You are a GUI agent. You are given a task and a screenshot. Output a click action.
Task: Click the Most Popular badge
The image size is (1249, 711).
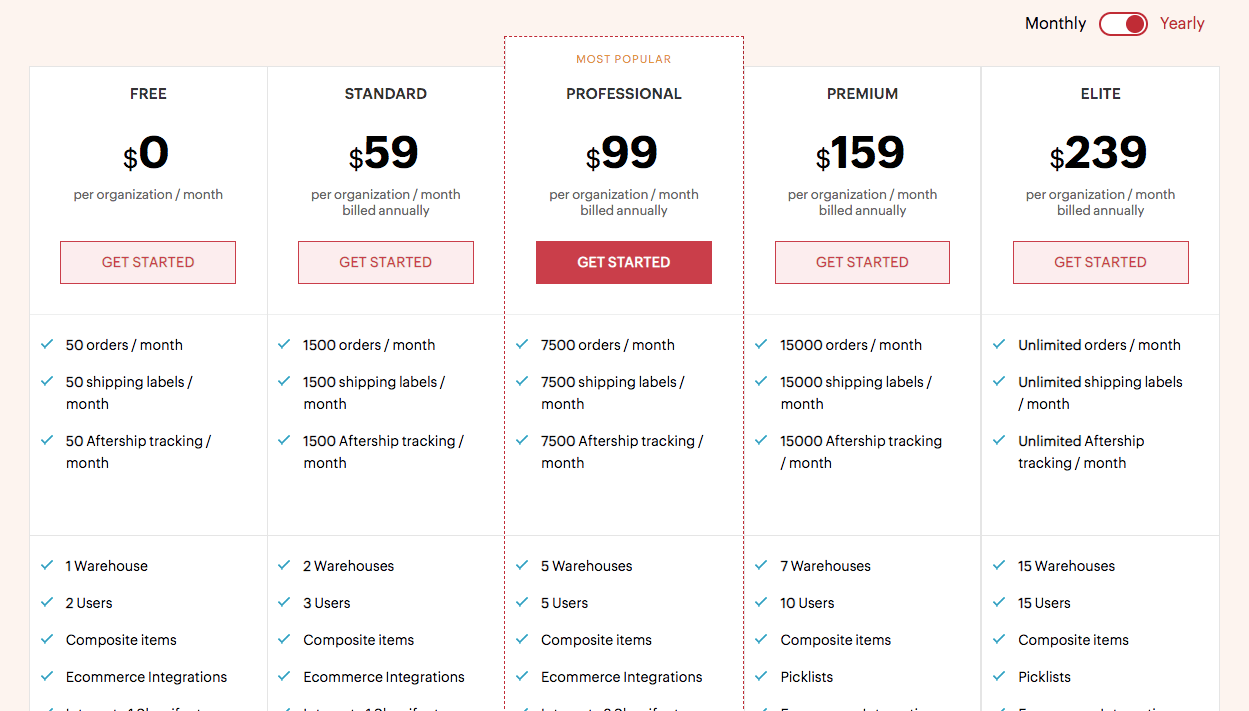point(624,59)
